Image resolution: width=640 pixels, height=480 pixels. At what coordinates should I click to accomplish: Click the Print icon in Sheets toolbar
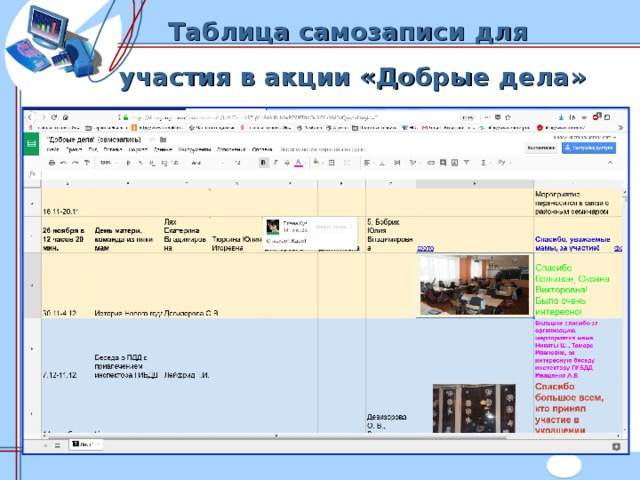click(51, 163)
